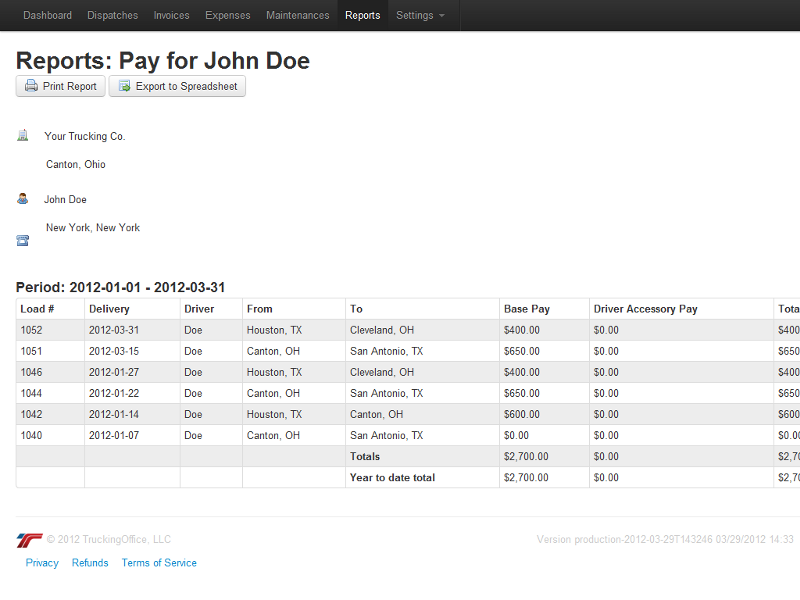This screenshot has height=600, width=800.
Task: Open the Privacy link
Action: click(x=42, y=563)
